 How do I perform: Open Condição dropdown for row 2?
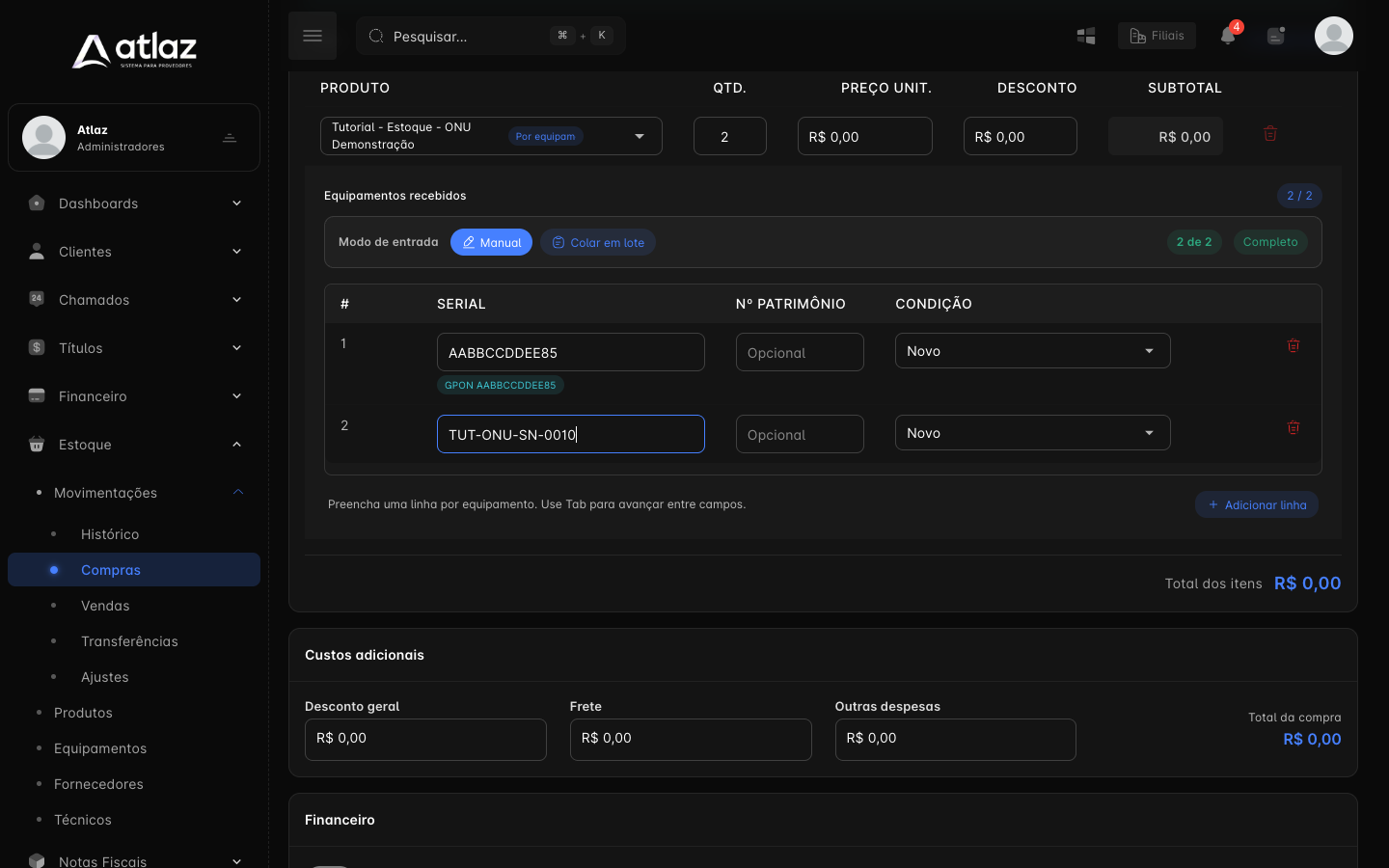tap(1032, 433)
